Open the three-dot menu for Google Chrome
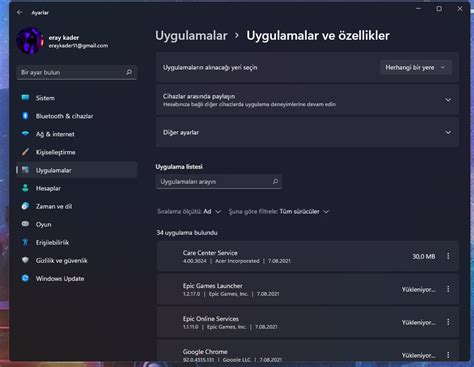Screen dimensions: 474x367 click(x=448, y=355)
